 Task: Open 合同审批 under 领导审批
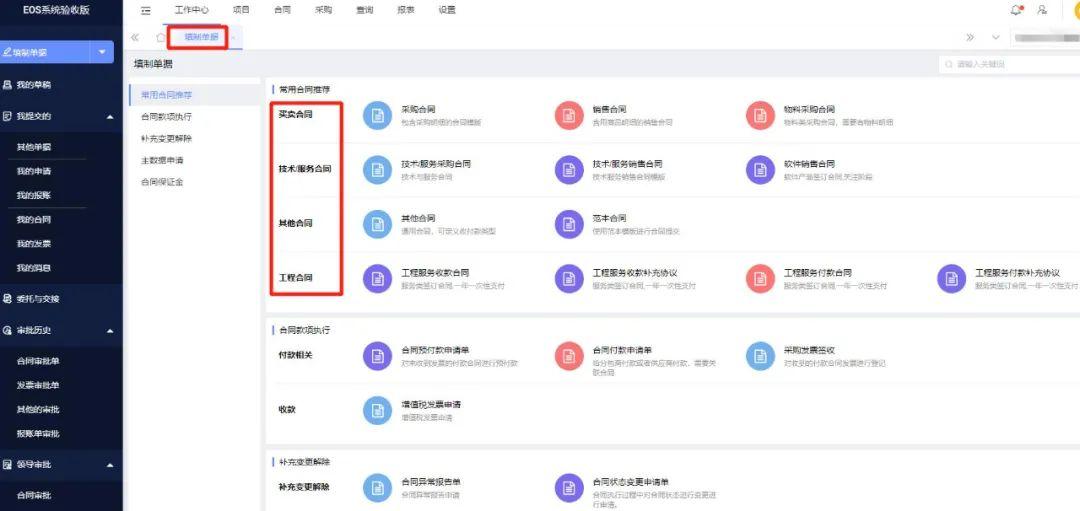pyautogui.click(x=34, y=495)
